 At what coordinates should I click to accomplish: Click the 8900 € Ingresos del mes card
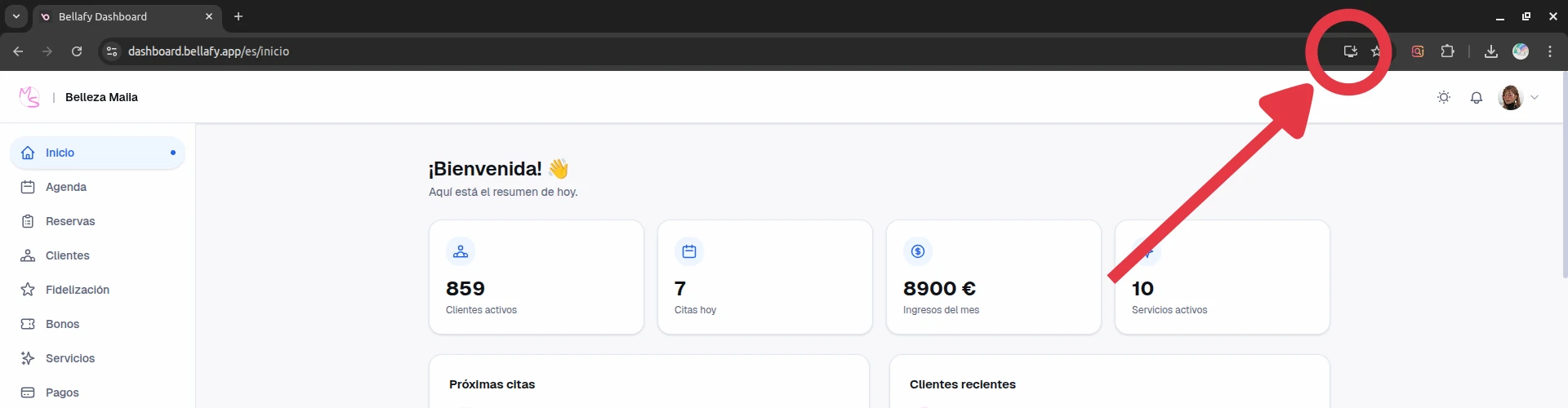(x=994, y=277)
